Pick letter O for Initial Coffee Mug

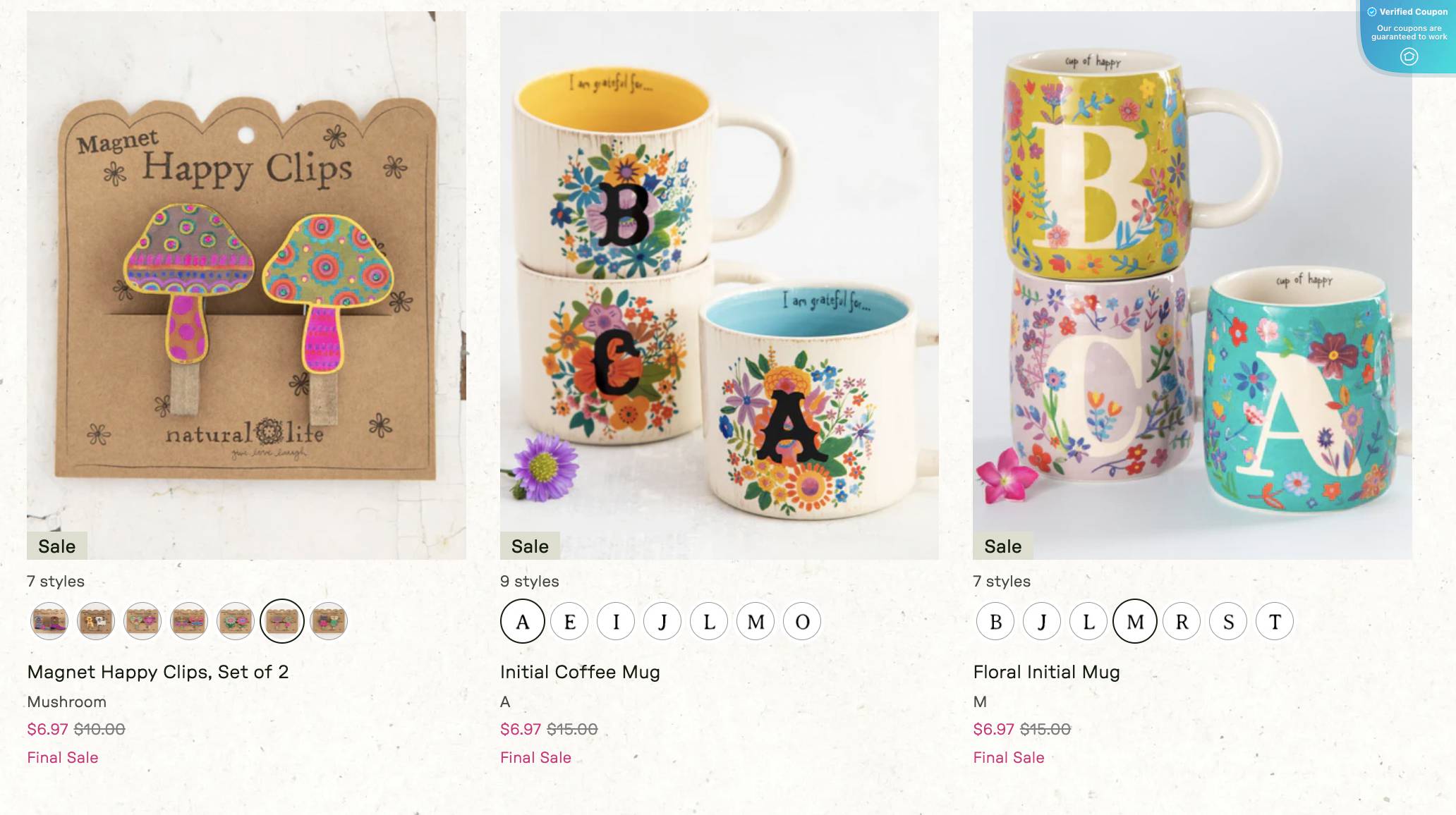pos(802,621)
